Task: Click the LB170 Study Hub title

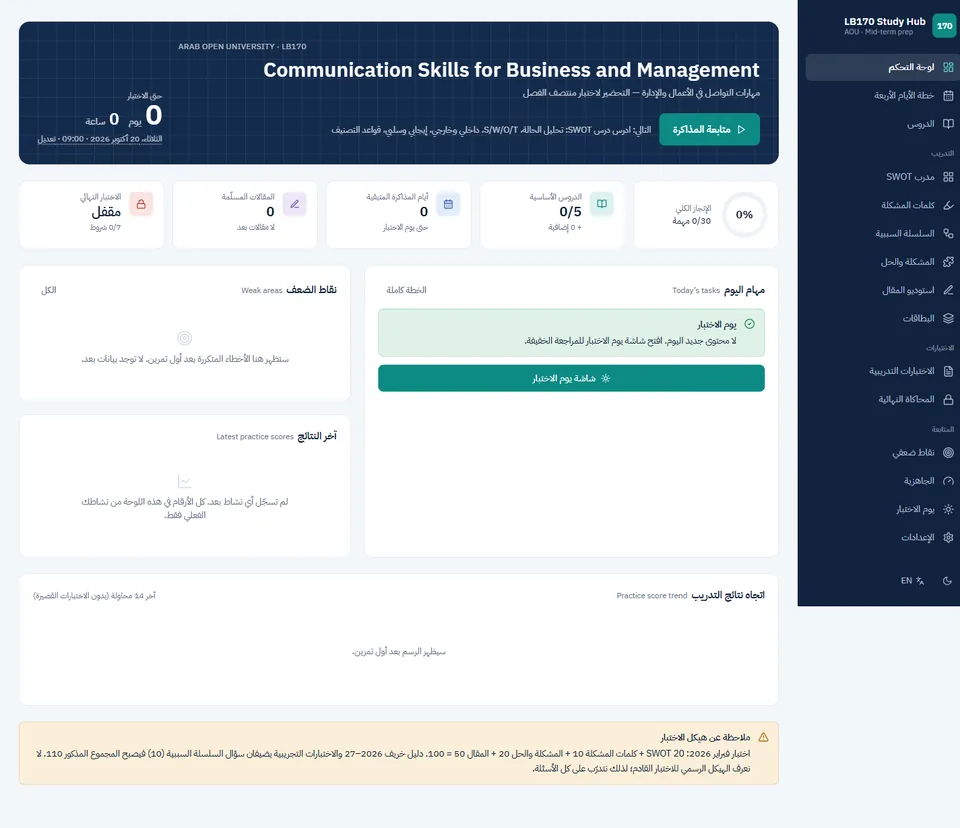Action: (885, 21)
